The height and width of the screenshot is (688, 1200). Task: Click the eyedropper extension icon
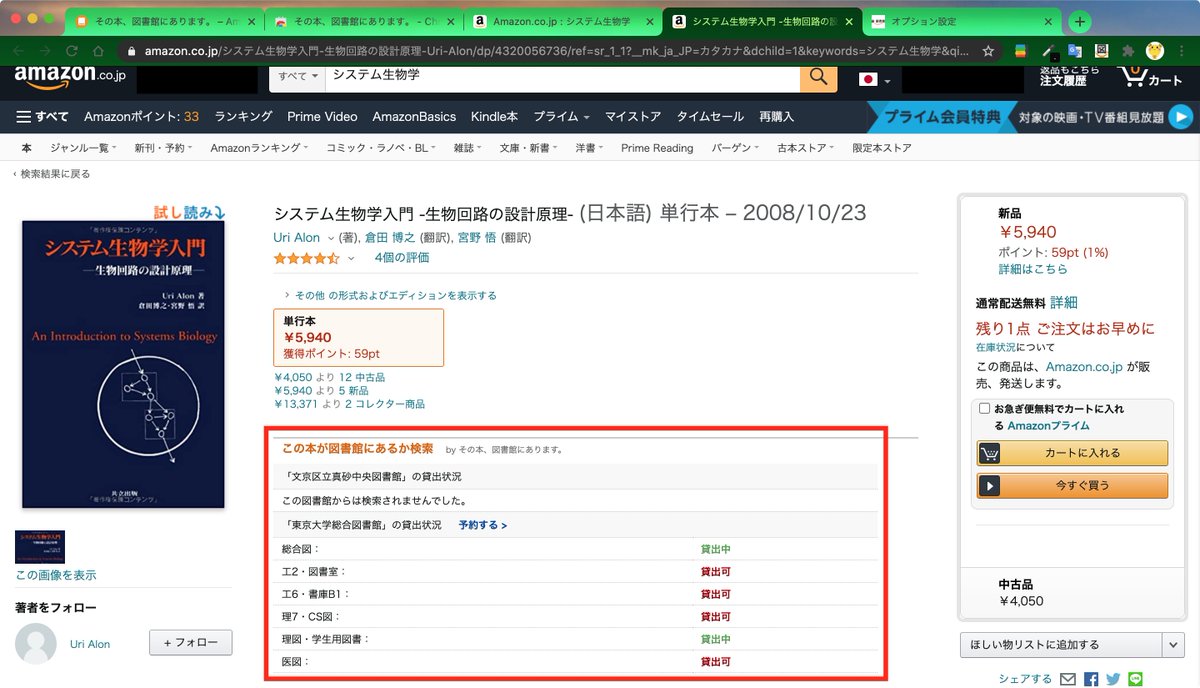pos(1048,50)
